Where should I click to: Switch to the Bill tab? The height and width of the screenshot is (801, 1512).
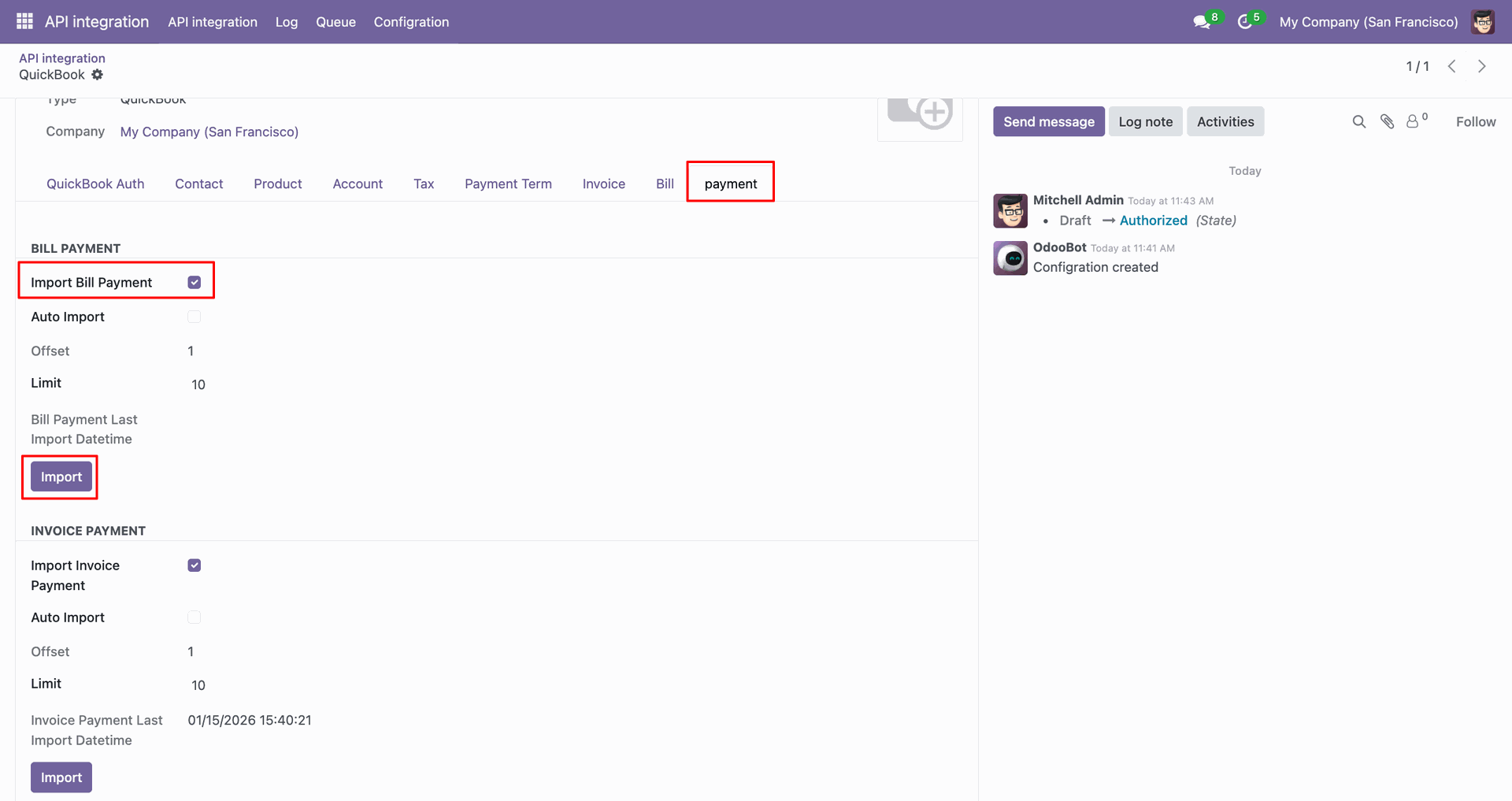[665, 184]
